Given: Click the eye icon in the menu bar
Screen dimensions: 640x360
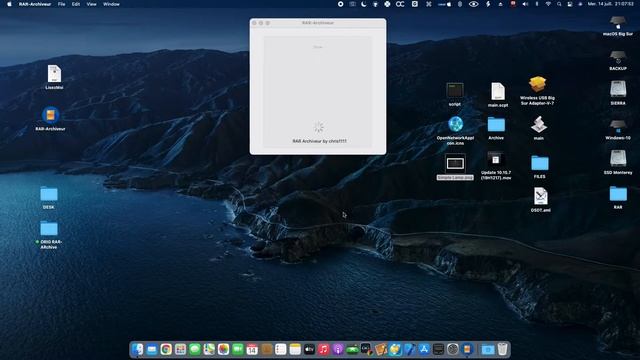Looking at the screenshot, I should pos(473,4).
